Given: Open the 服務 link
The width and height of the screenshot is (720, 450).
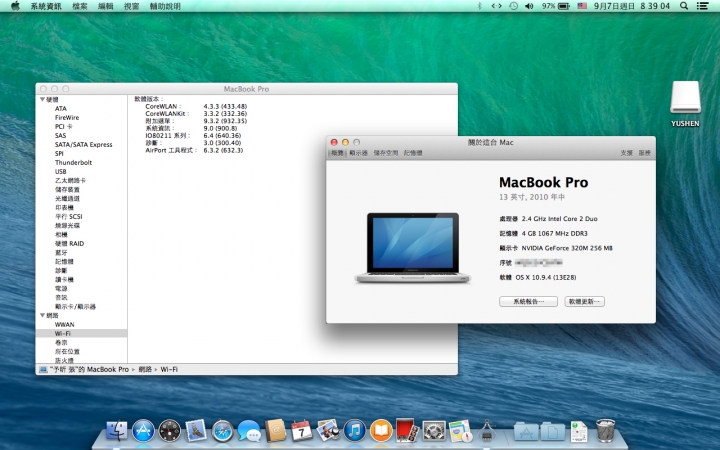Looking at the screenshot, I should [644, 153].
